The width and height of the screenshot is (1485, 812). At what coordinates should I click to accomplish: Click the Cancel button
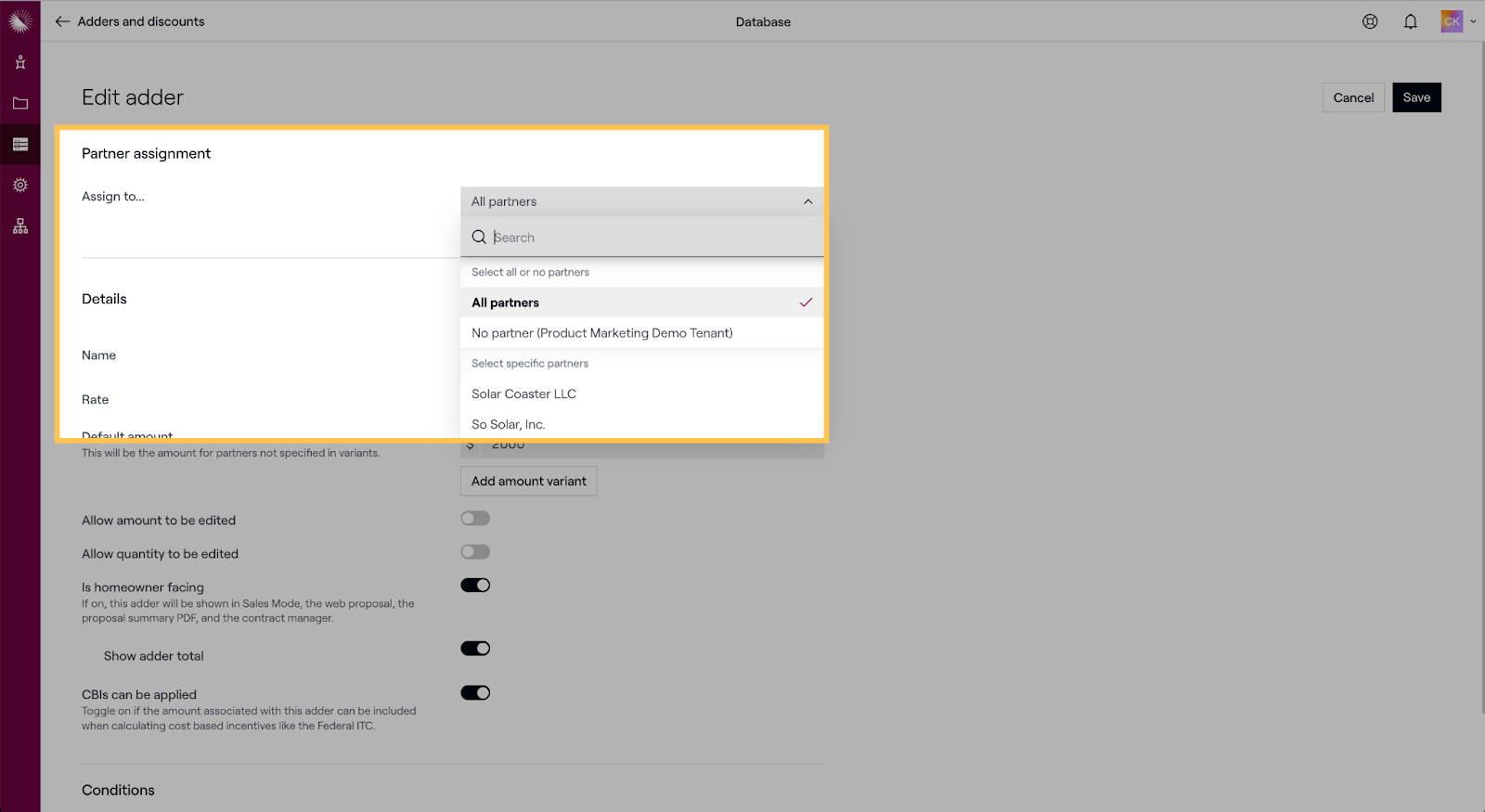coord(1353,97)
